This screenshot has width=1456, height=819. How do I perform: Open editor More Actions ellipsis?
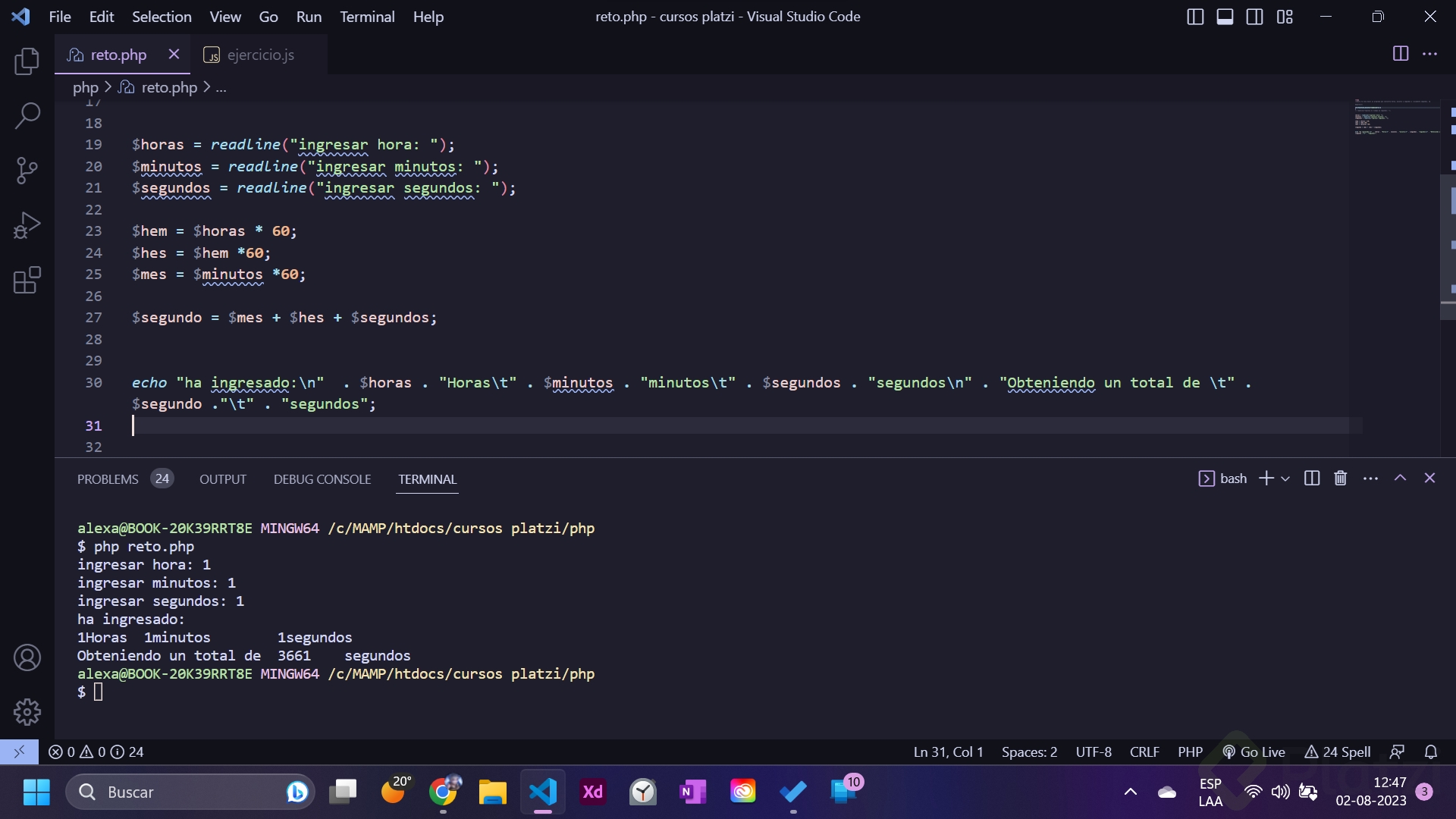coord(1429,54)
